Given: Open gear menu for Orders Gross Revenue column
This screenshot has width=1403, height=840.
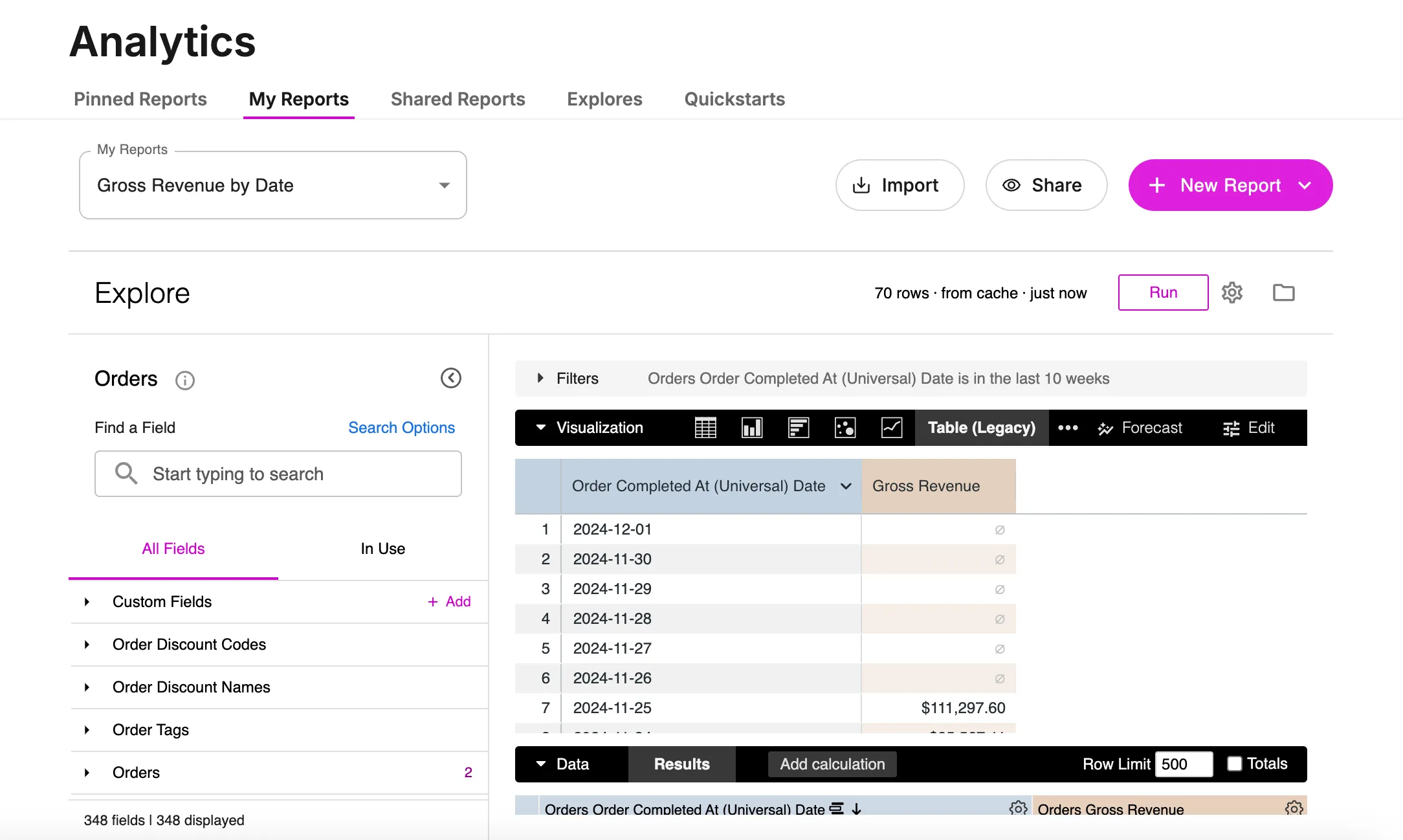Looking at the screenshot, I should point(1294,808).
